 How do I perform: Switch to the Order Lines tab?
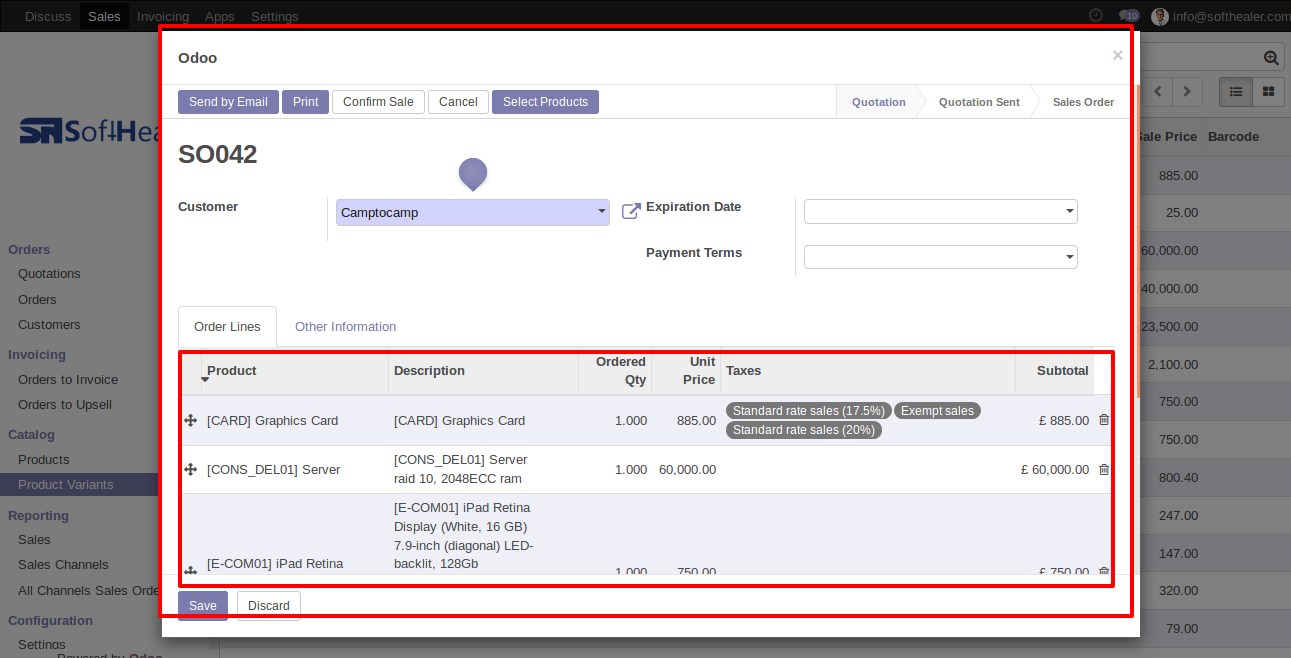click(x=227, y=327)
